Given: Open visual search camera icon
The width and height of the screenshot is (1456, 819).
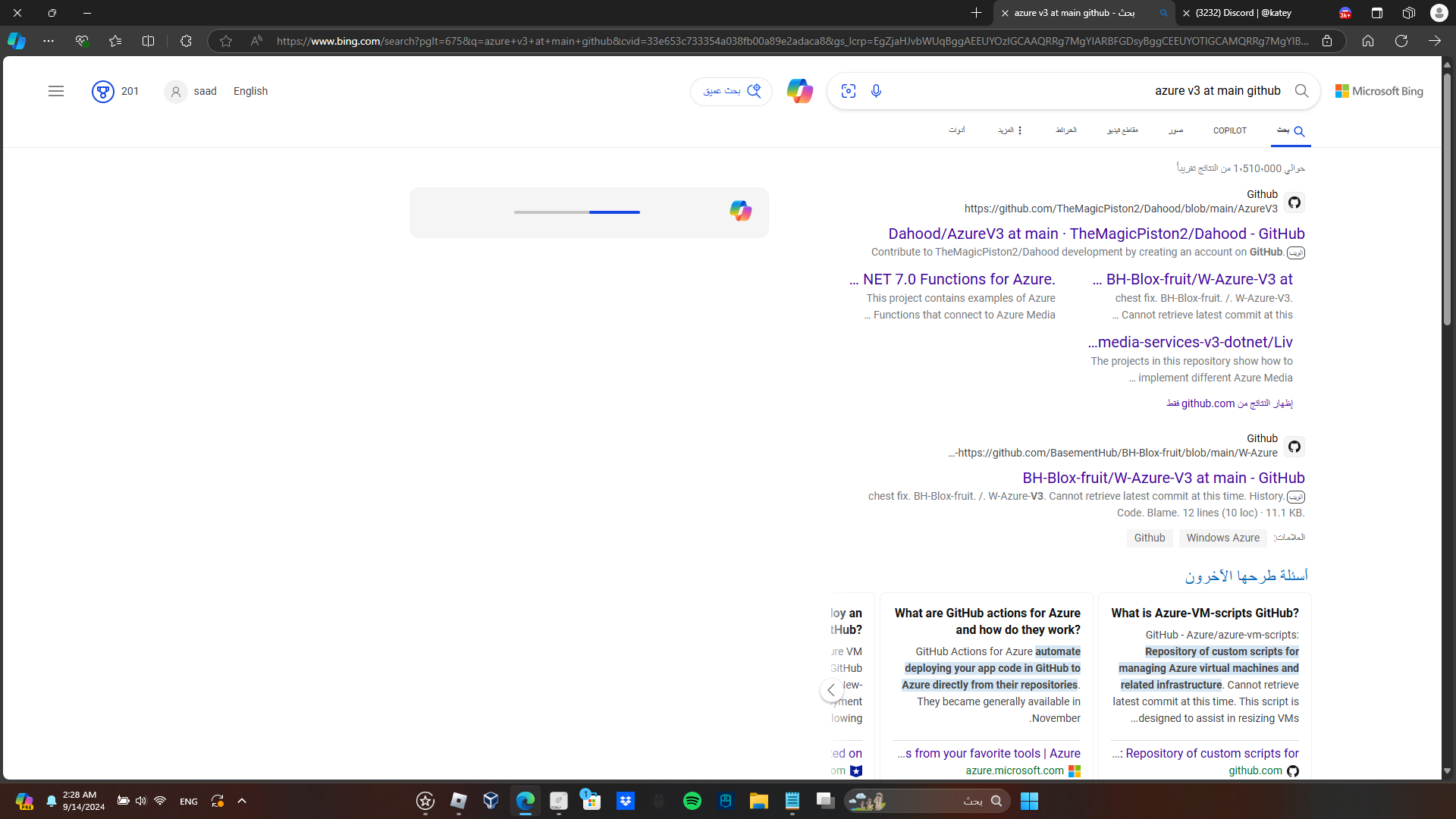Looking at the screenshot, I should 849,91.
